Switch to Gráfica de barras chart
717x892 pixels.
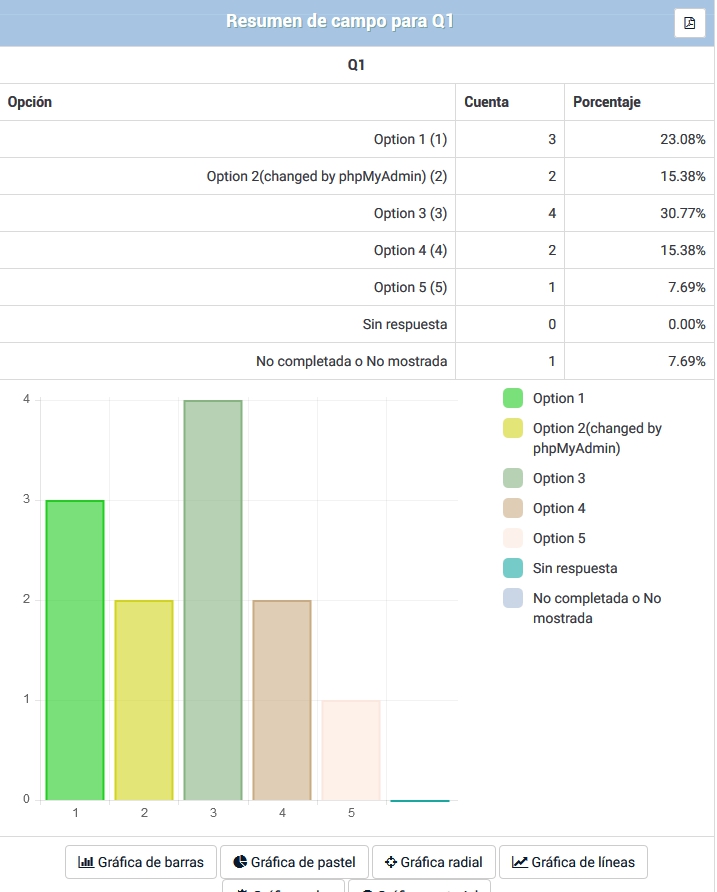pos(141,862)
